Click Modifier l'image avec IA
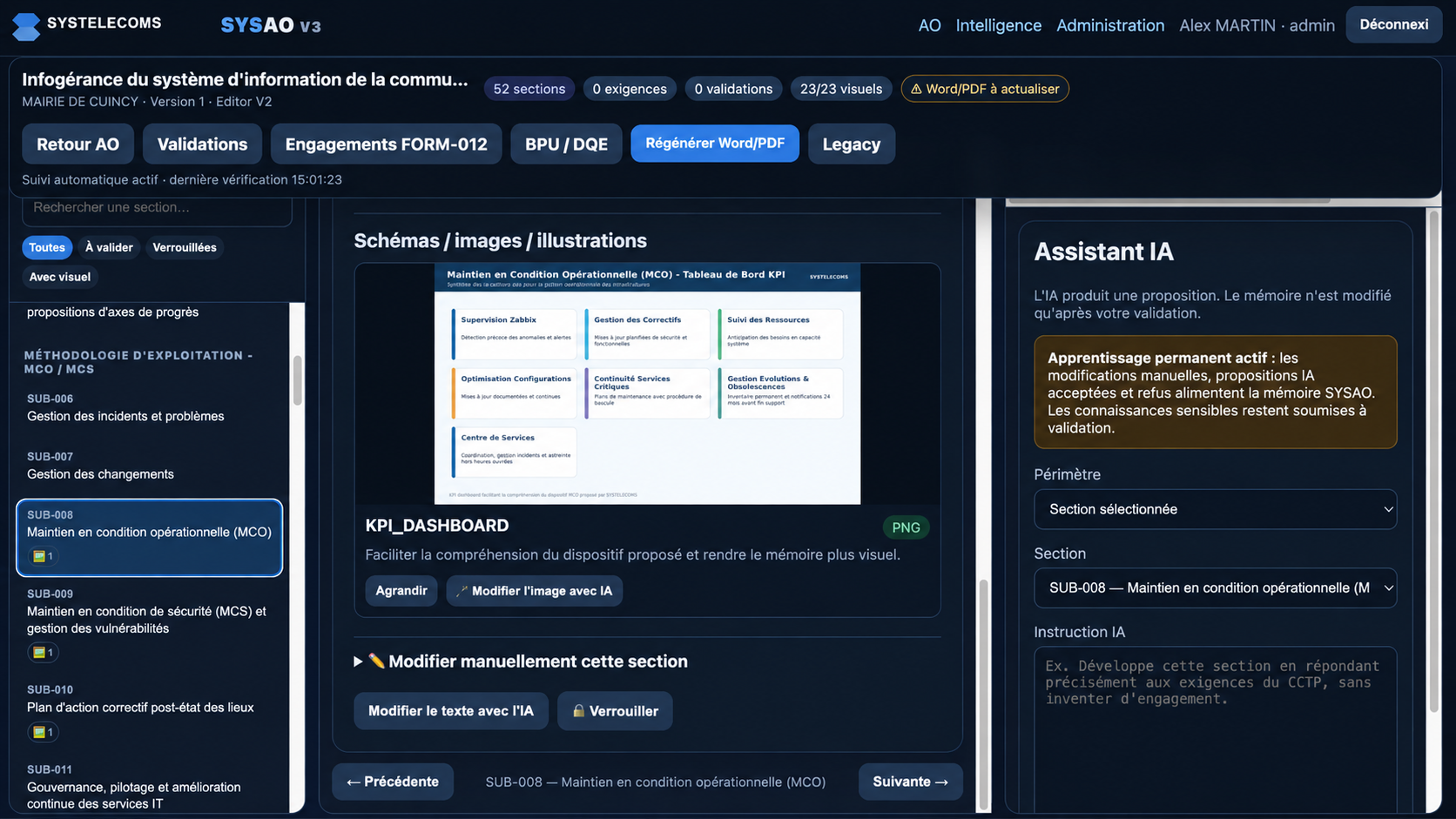 click(x=535, y=591)
